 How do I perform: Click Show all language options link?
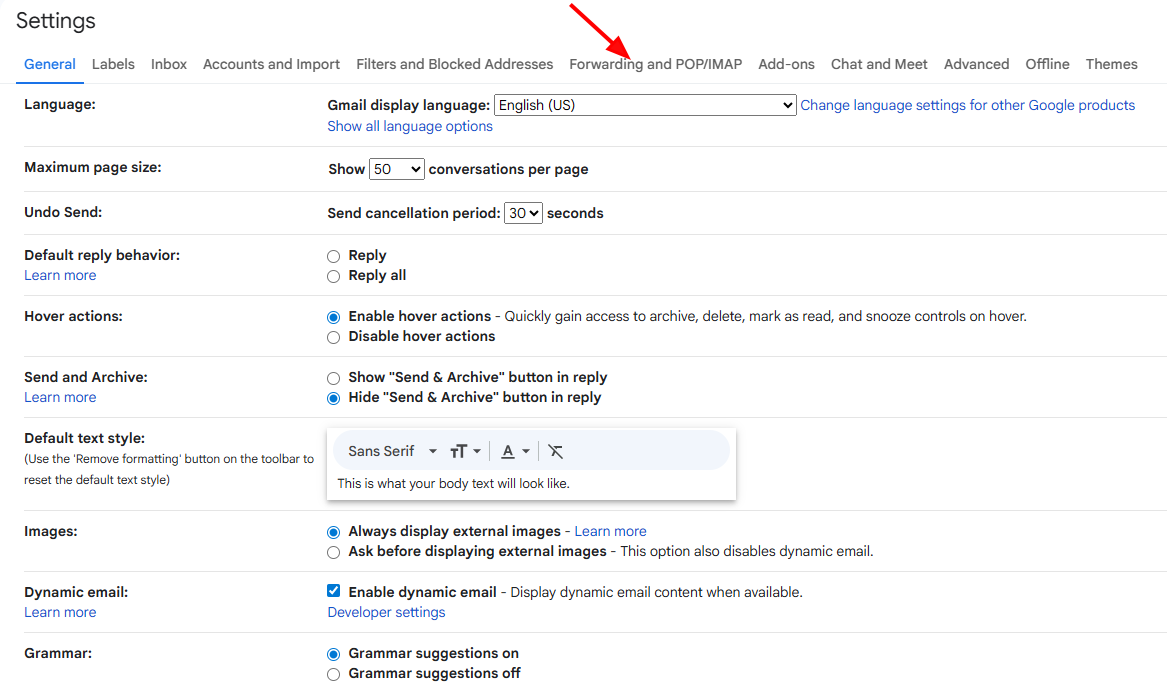(410, 126)
